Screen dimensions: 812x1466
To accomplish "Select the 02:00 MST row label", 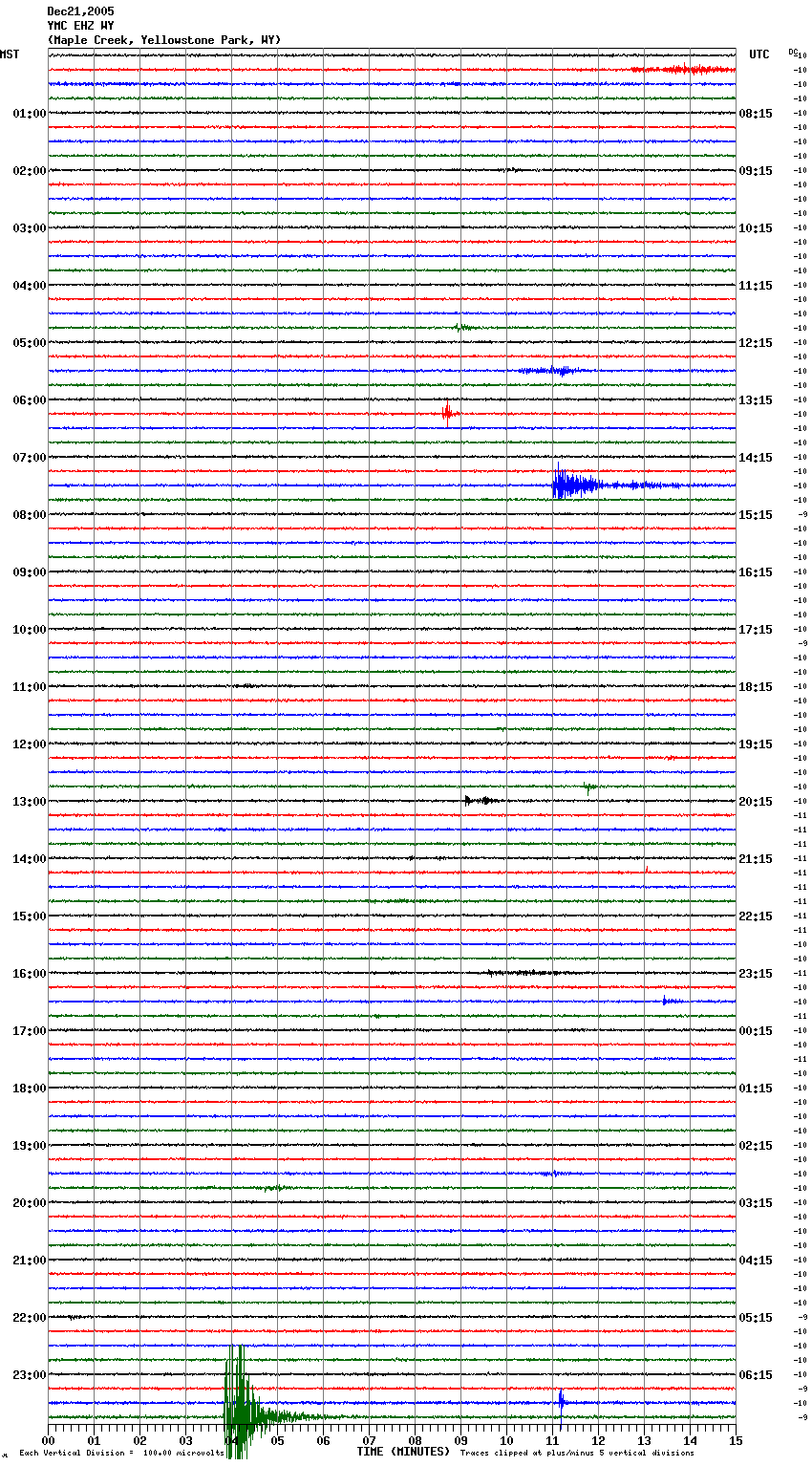I will 30,171.
